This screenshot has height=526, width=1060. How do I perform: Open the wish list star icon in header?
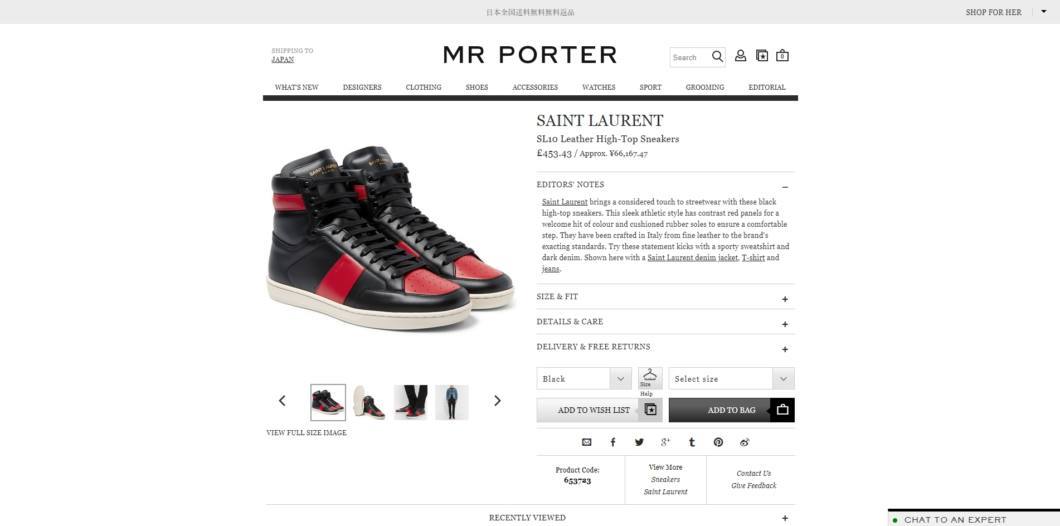762,56
